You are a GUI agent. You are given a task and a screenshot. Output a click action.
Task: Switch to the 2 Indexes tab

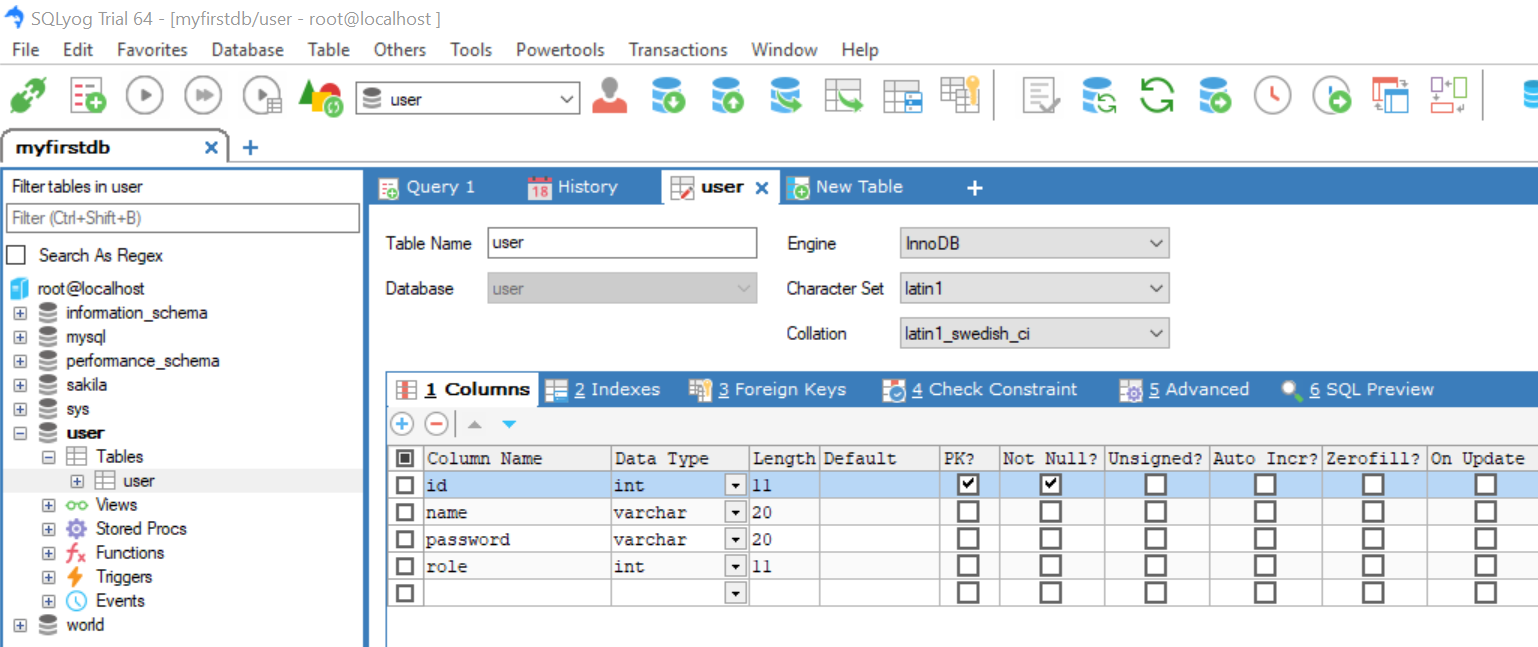603,390
